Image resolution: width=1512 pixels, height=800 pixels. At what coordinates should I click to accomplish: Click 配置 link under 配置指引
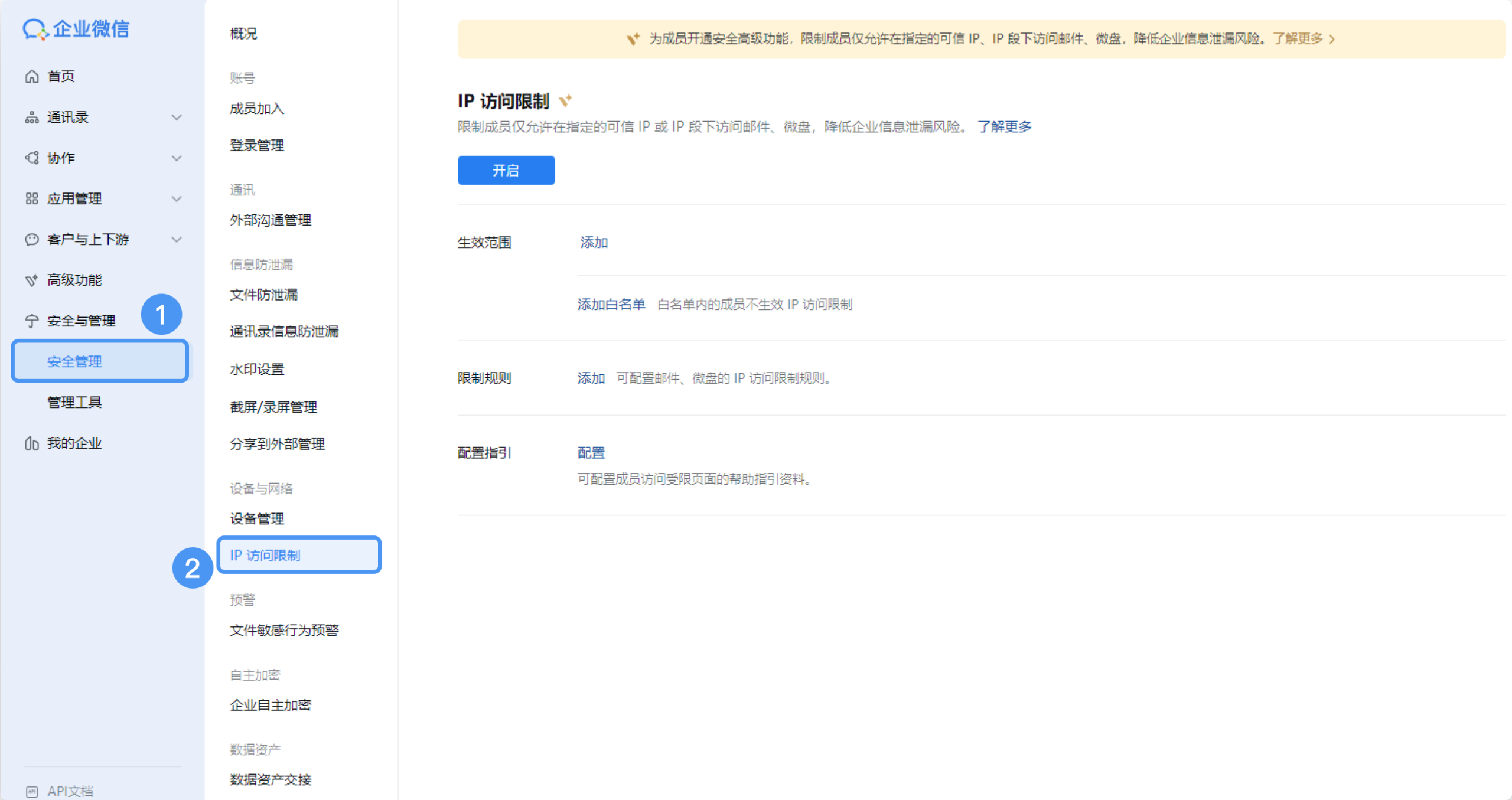(591, 453)
